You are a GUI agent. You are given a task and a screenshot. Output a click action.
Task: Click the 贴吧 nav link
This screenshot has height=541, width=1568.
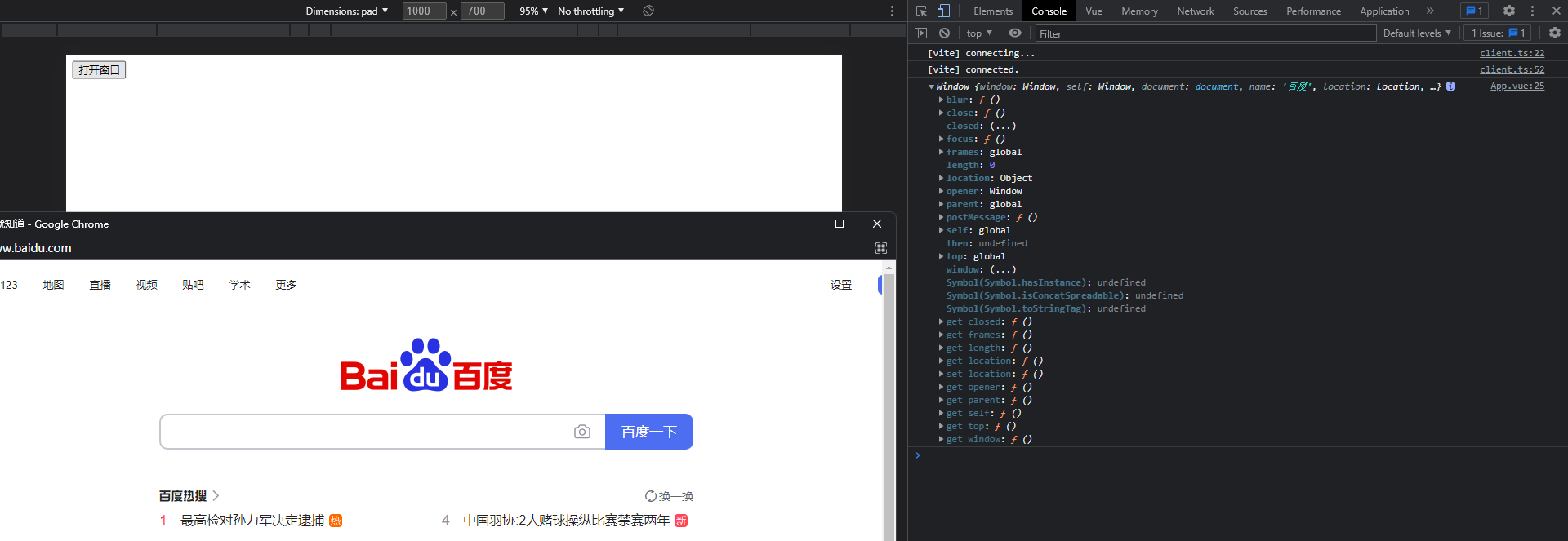pos(194,285)
